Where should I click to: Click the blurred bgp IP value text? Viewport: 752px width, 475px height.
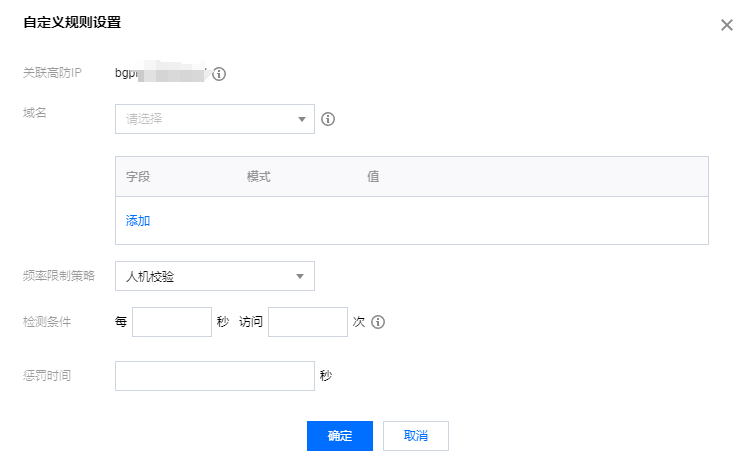click(x=162, y=74)
